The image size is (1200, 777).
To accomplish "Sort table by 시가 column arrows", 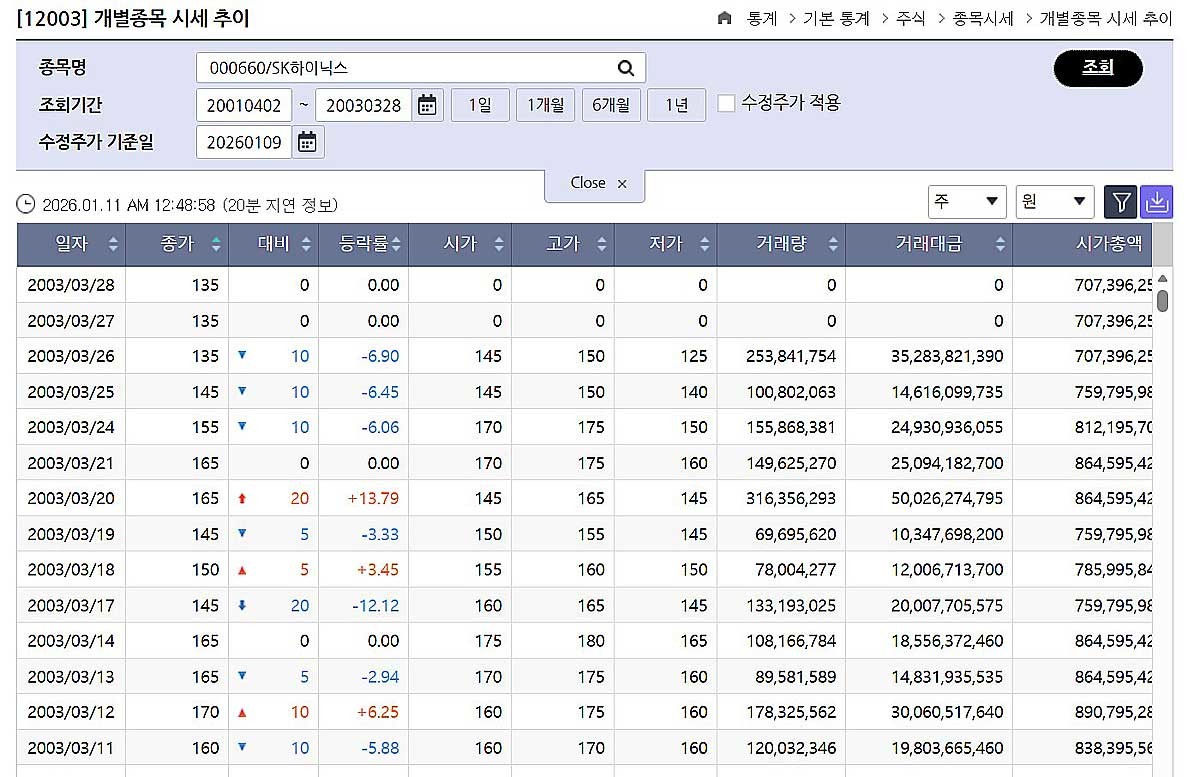I will 498,244.
